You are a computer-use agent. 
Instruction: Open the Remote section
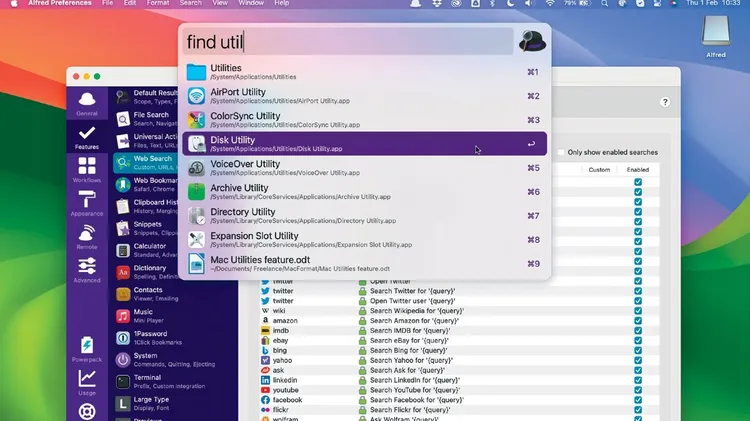click(x=87, y=237)
